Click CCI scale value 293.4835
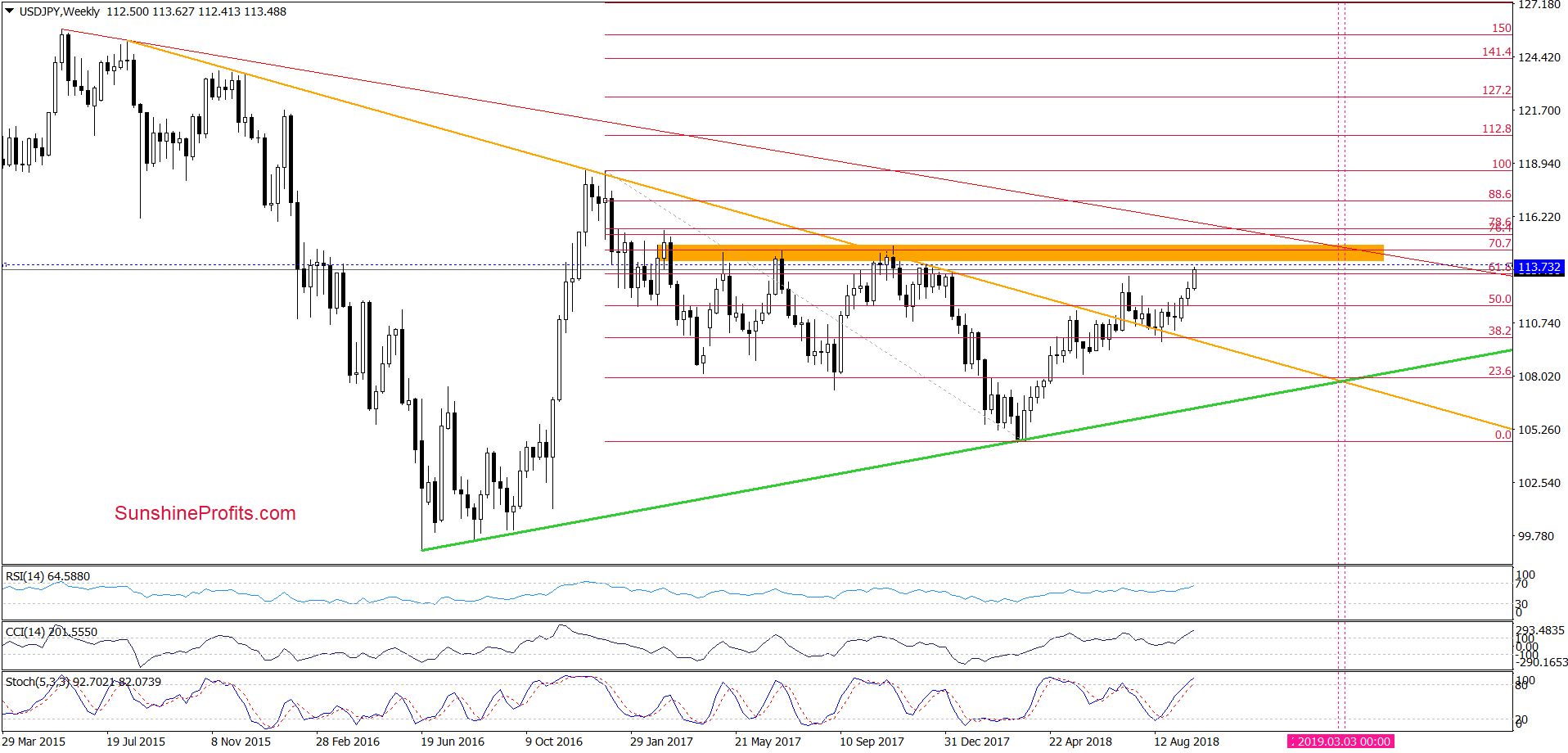This screenshot has height=753, width=1568. (1540, 630)
